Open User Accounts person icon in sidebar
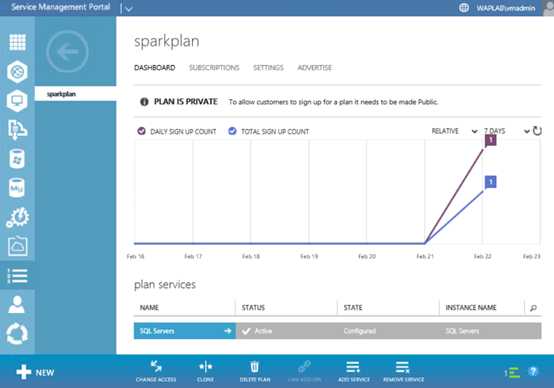554x388 pixels. (17, 305)
